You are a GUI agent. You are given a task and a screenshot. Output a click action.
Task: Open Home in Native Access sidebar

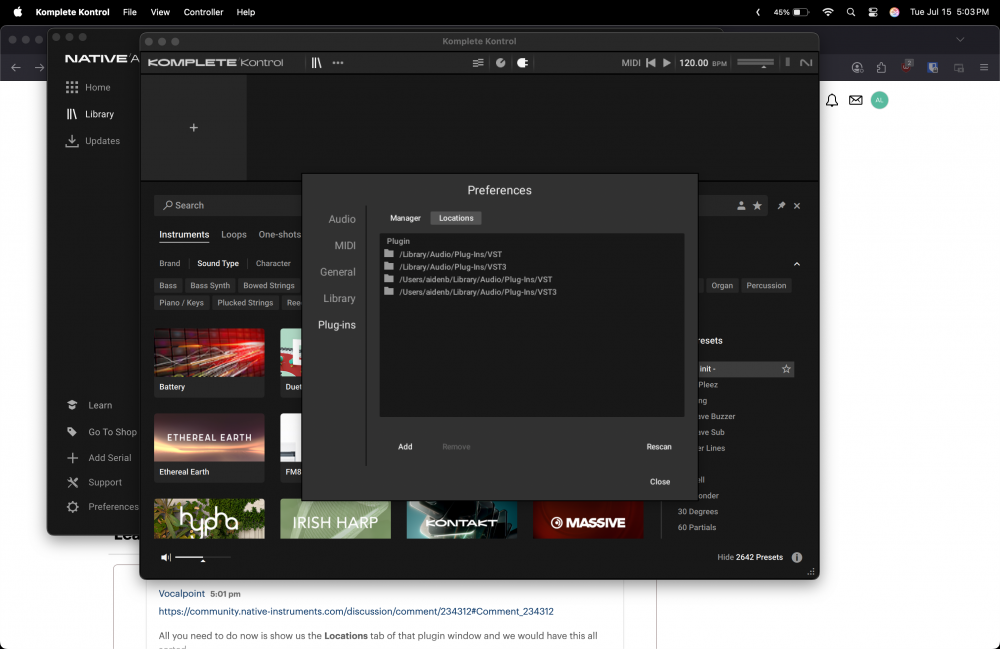click(x=88, y=87)
